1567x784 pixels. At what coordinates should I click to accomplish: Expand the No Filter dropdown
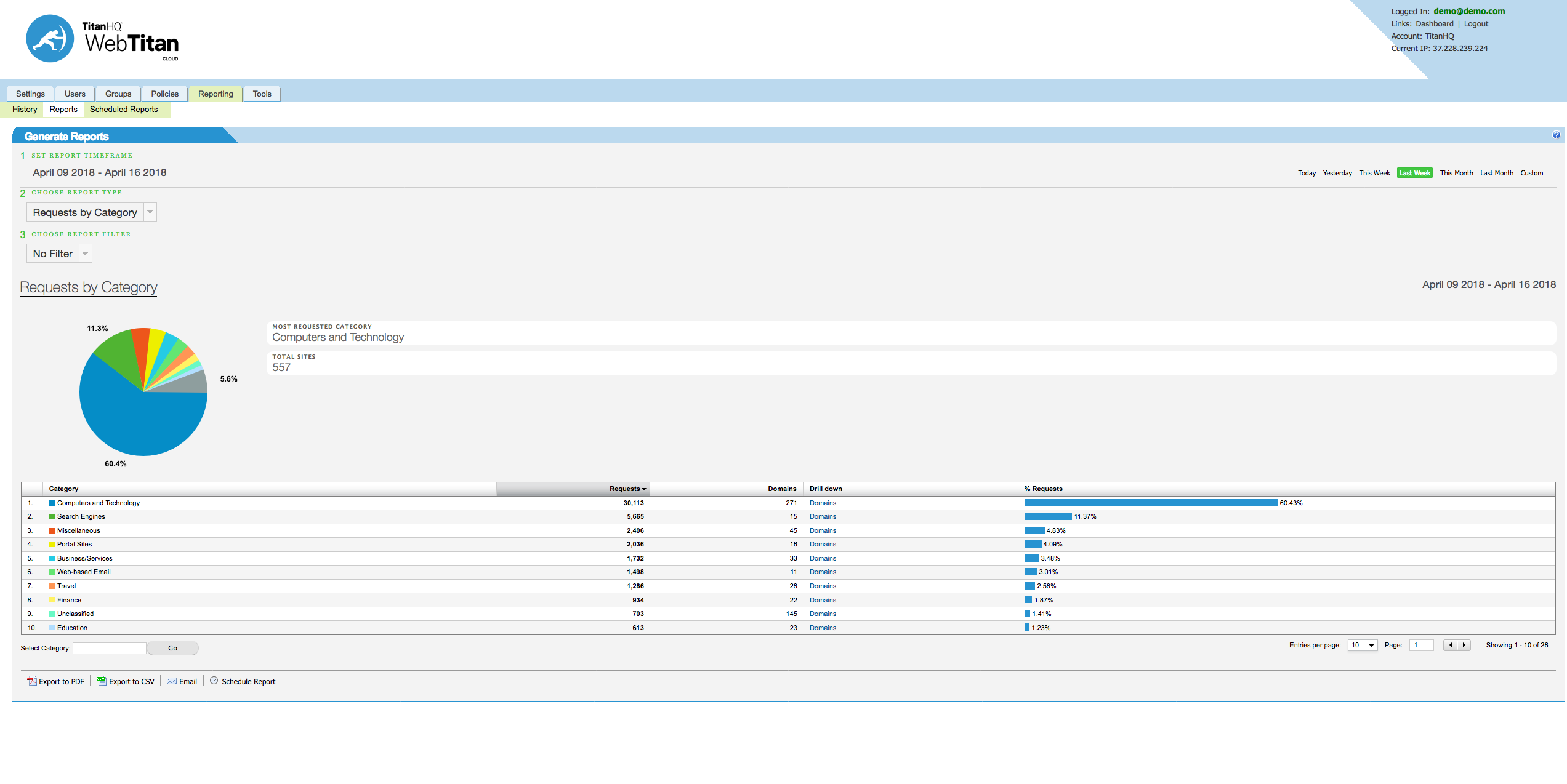[86, 254]
